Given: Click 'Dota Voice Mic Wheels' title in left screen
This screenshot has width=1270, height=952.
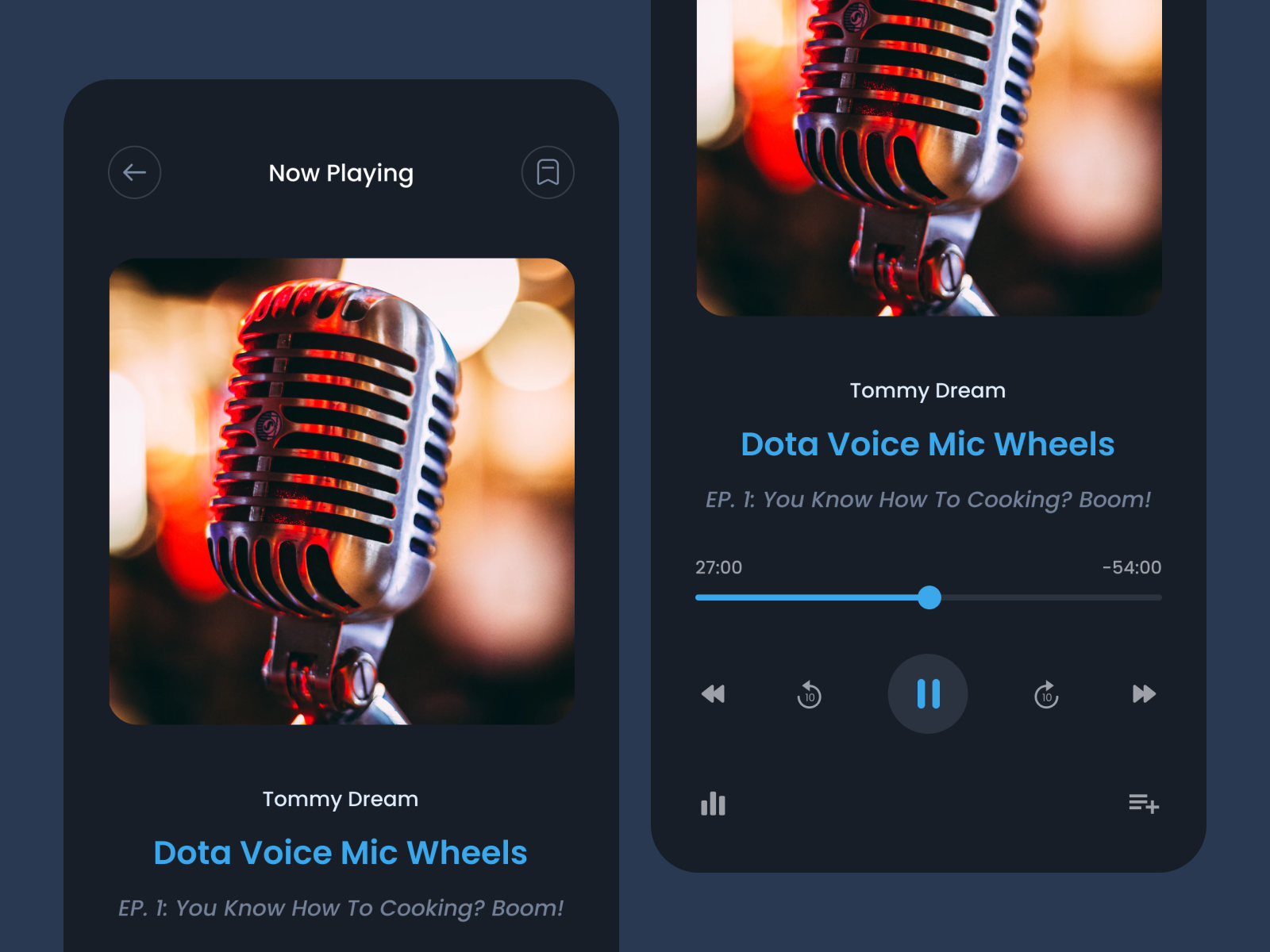Looking at the screenshot, I should tap(341, 853).
